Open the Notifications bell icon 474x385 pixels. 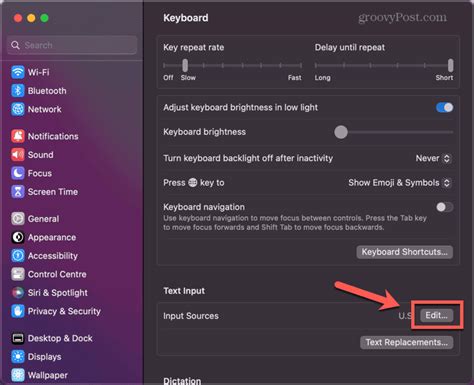(x=18, y=136)
